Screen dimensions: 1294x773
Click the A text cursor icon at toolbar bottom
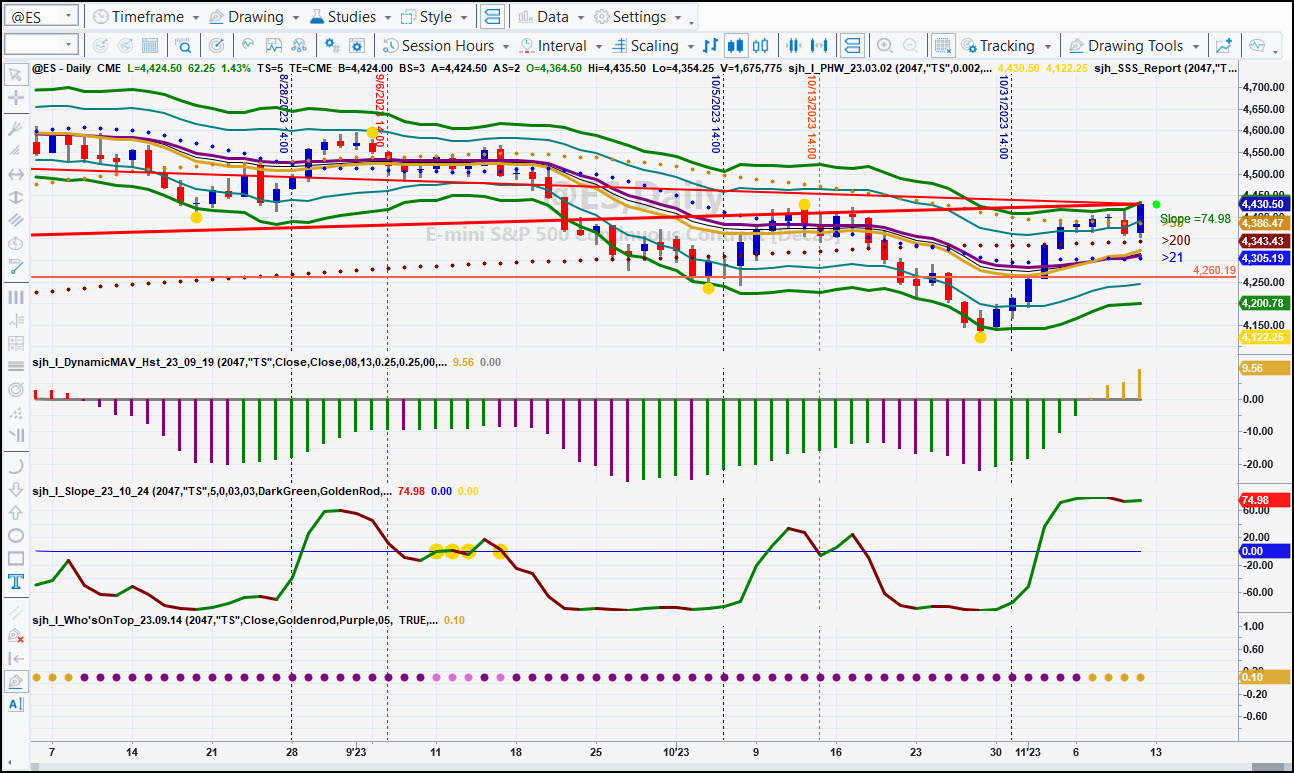(x=15, y=704)
